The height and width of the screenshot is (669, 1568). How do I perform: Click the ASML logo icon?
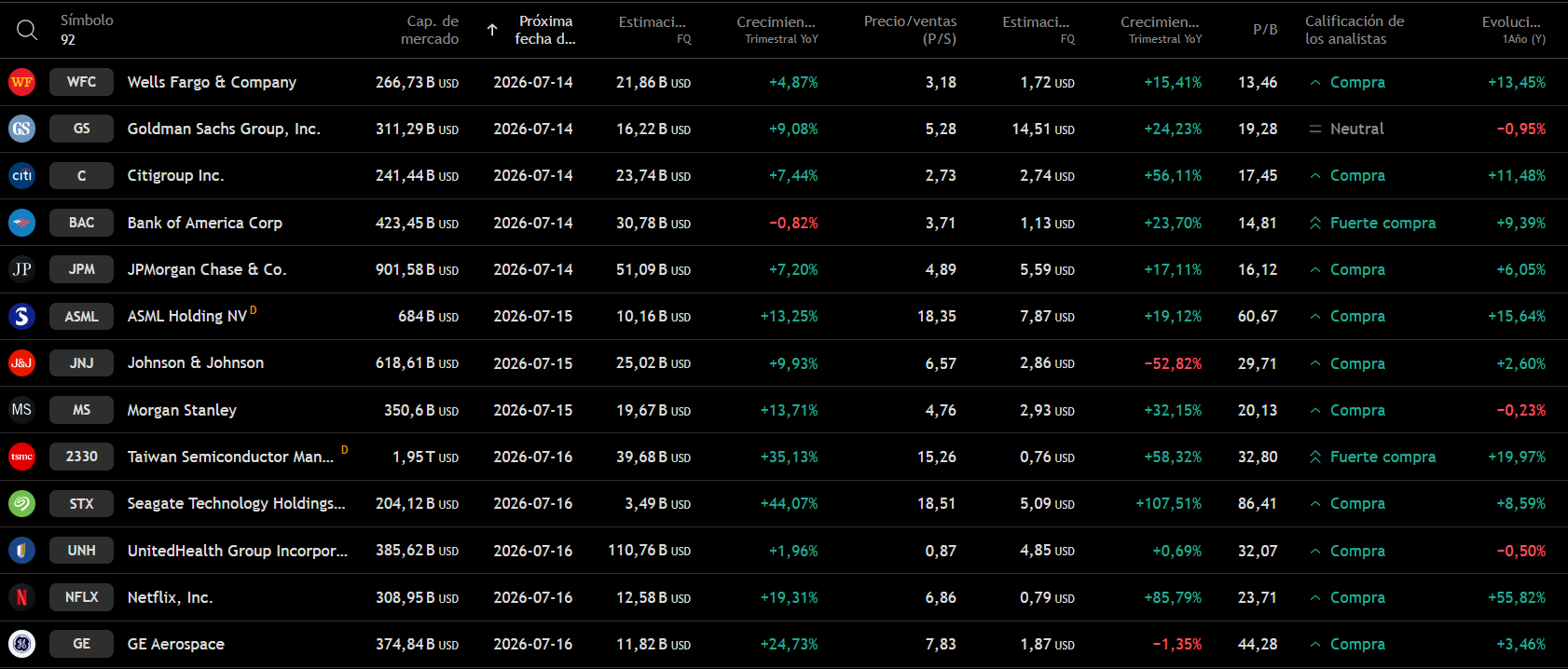(x=21, y=316)
